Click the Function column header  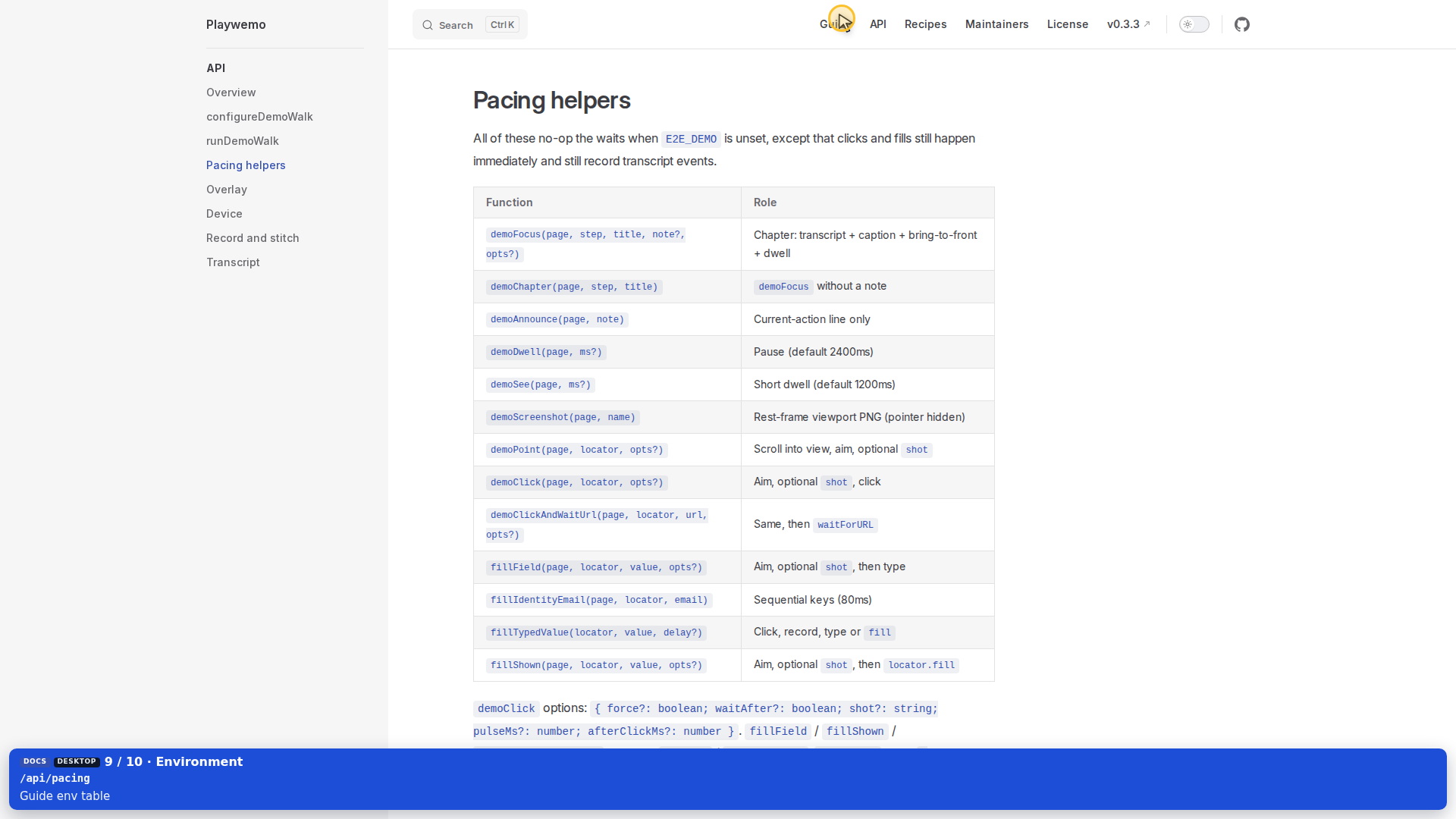pyautogui.click(x=607, y=202)
